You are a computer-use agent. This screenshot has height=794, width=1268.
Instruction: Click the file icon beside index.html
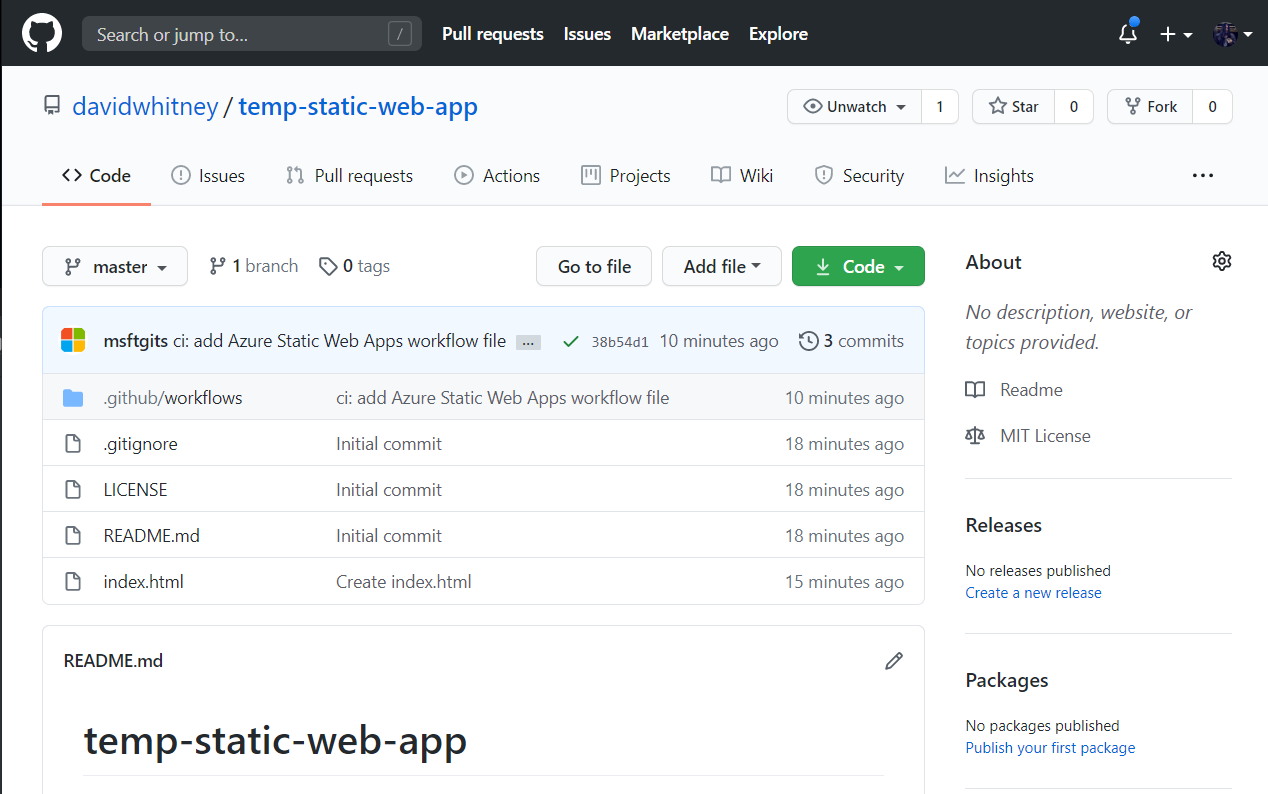[73, 582]
